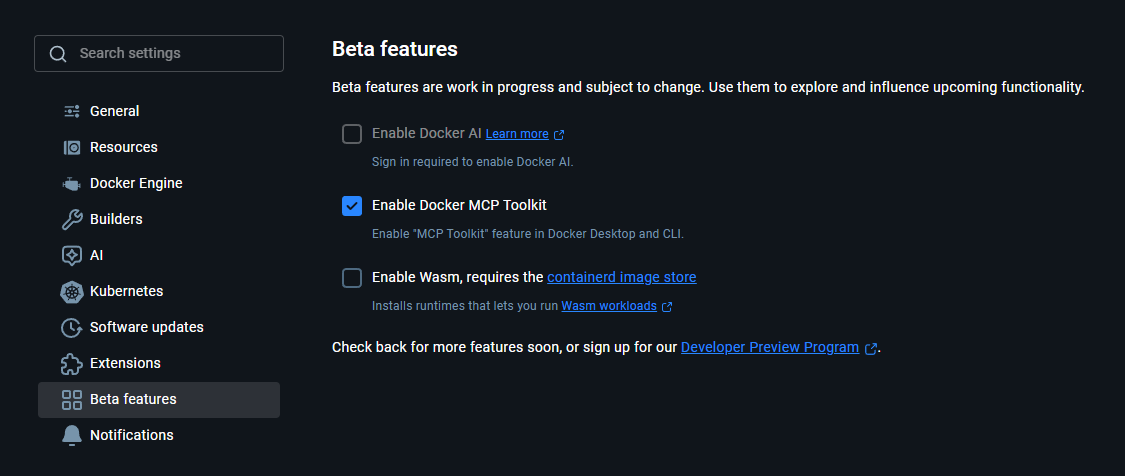Open the Wasm workloads link
Image resolution: width=1125 pixels, height=476 pixels.
pyautogui.click(x=609, y=306)
